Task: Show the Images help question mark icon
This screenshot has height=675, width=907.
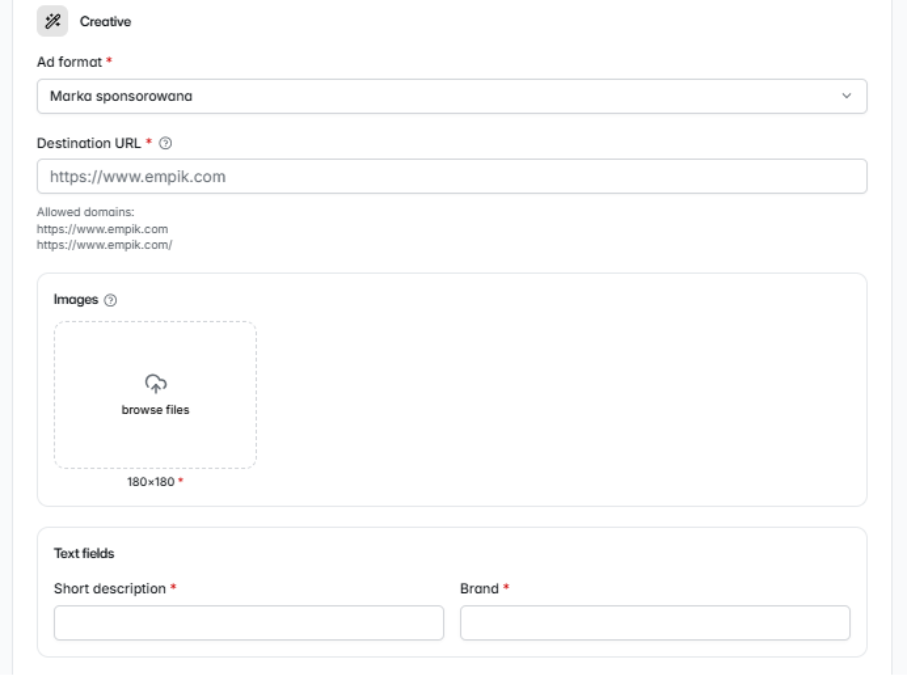Action: [110, 300]
